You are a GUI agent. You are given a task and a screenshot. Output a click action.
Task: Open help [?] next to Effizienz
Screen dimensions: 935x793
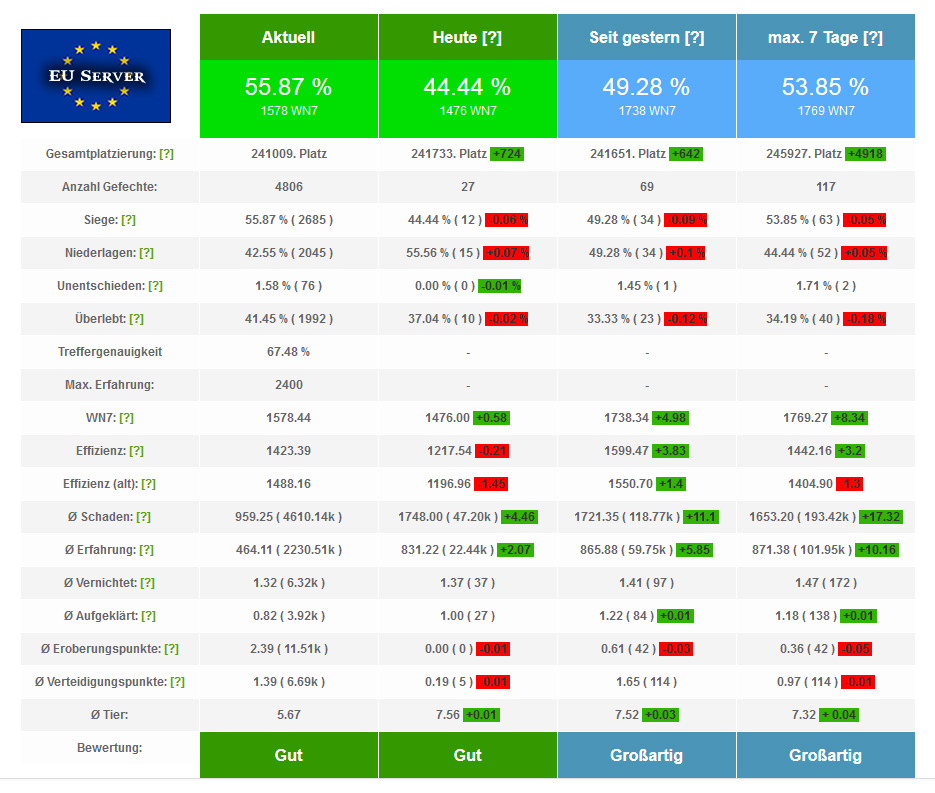136,451
